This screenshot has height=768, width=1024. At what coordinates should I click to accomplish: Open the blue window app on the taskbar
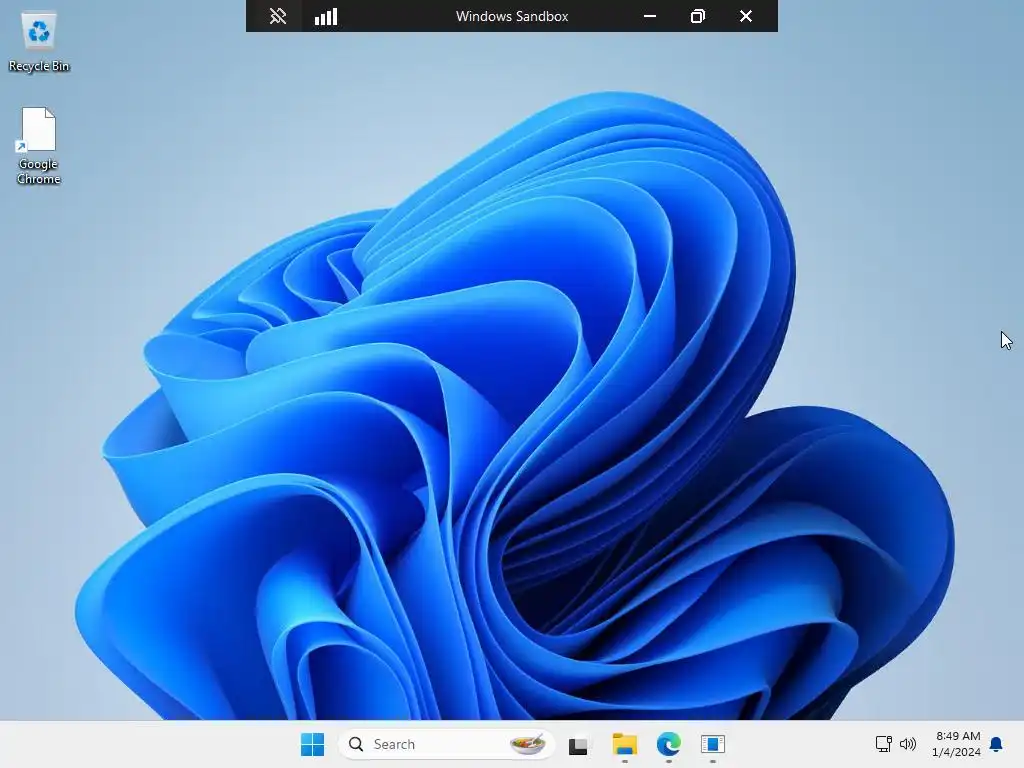[x=712, y=744]
